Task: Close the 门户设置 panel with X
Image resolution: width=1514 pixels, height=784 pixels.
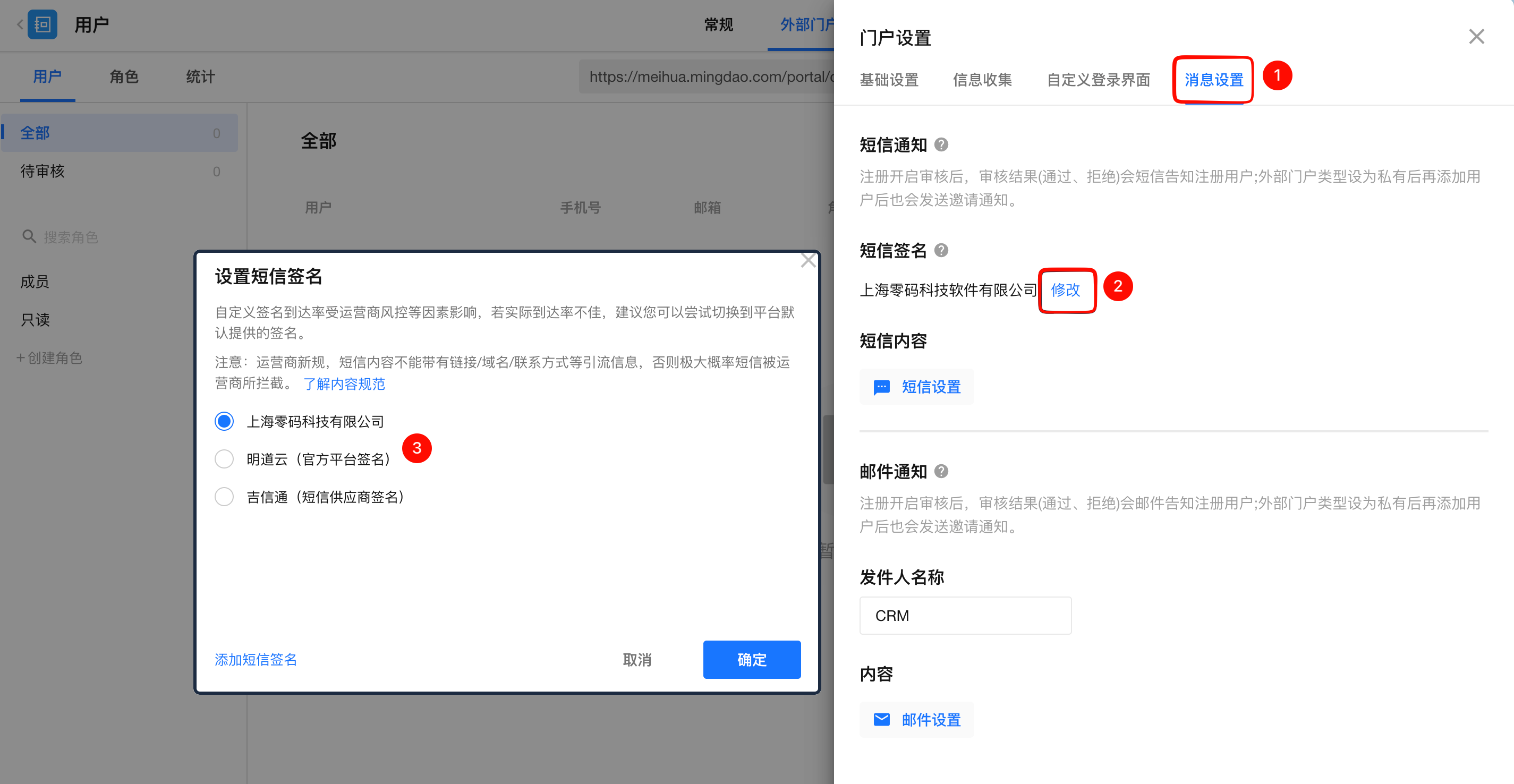Action: (1476, 37)
